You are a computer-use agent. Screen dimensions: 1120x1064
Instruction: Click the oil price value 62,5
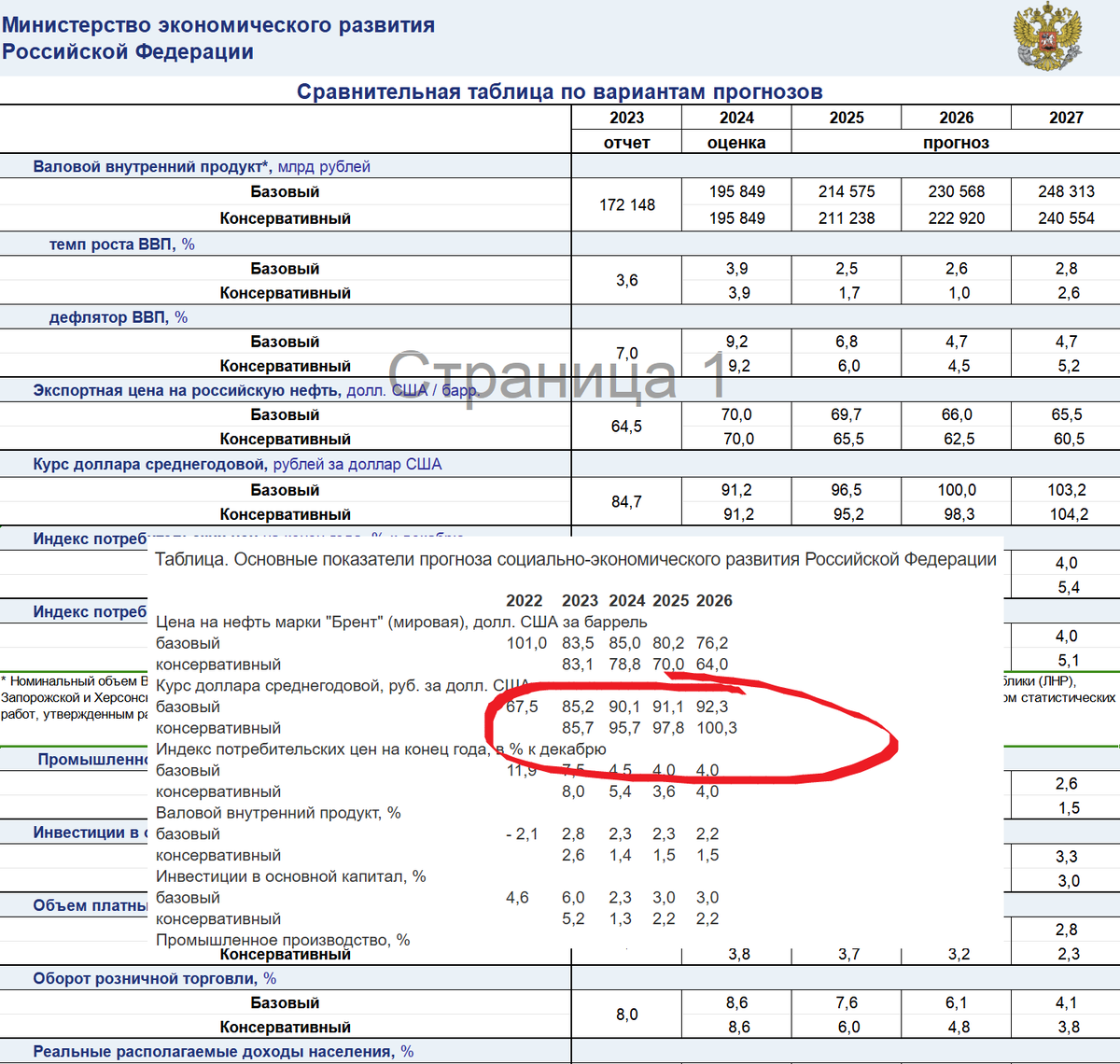(x=959, y=439)
